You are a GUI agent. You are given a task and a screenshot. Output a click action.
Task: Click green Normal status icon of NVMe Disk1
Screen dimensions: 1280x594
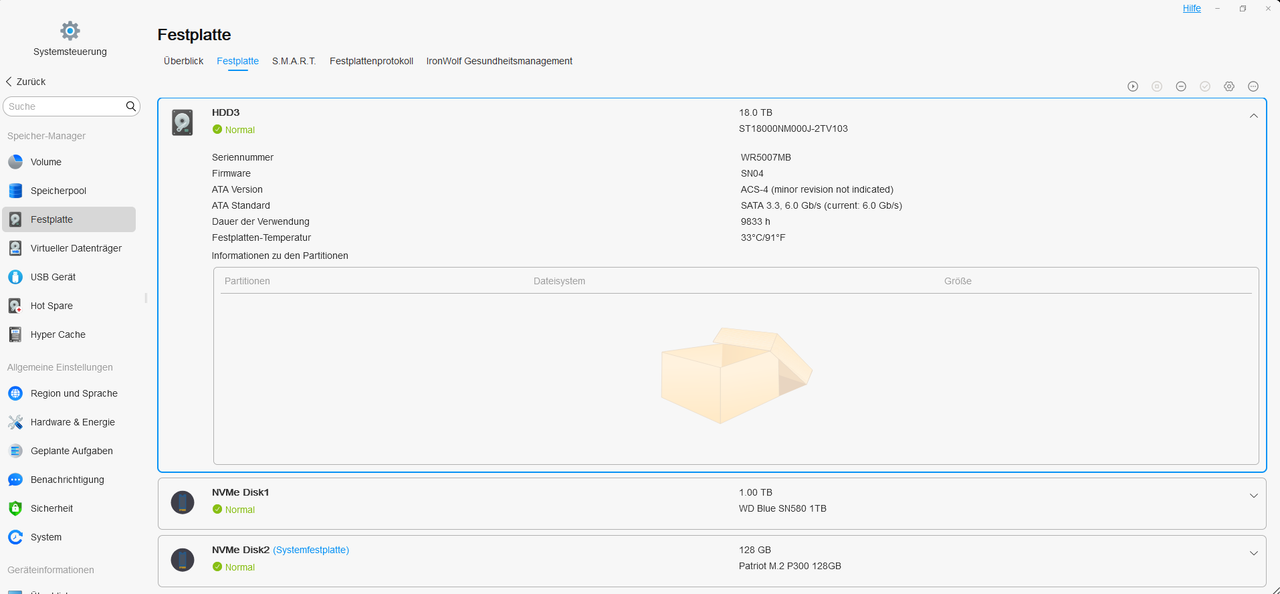[x=217, y=510]
